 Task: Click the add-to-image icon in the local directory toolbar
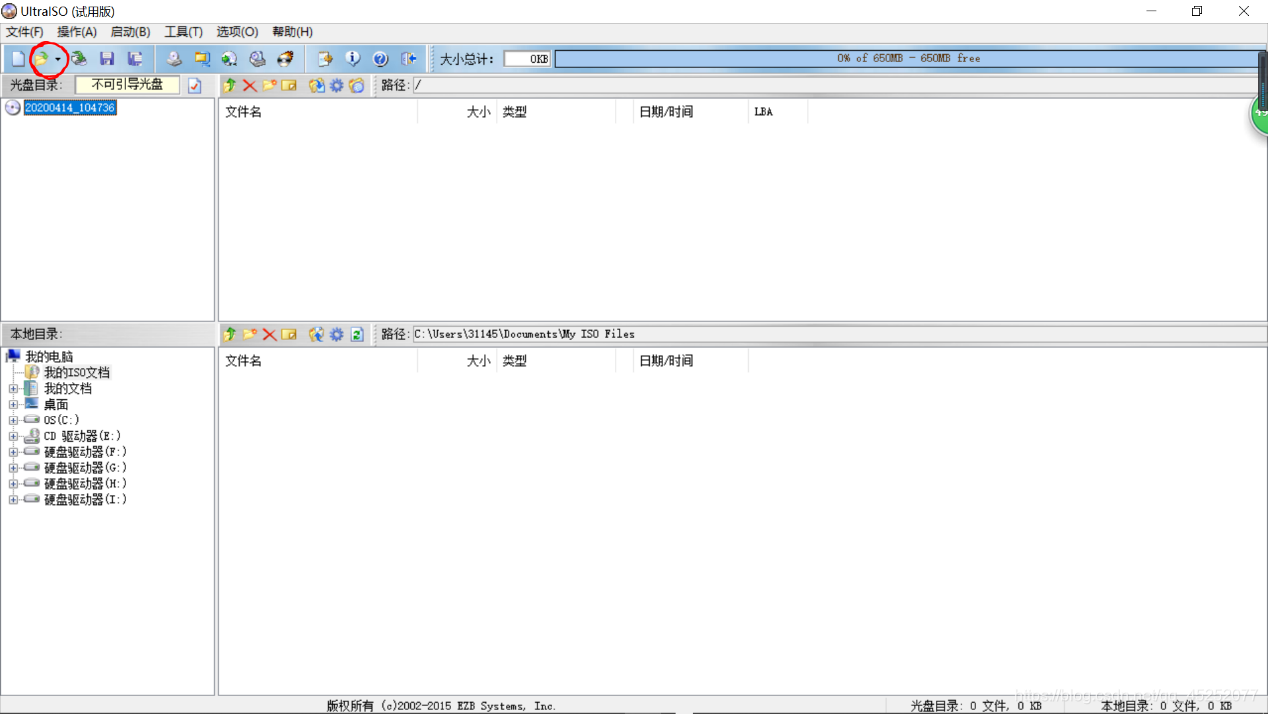coord(317,334)
